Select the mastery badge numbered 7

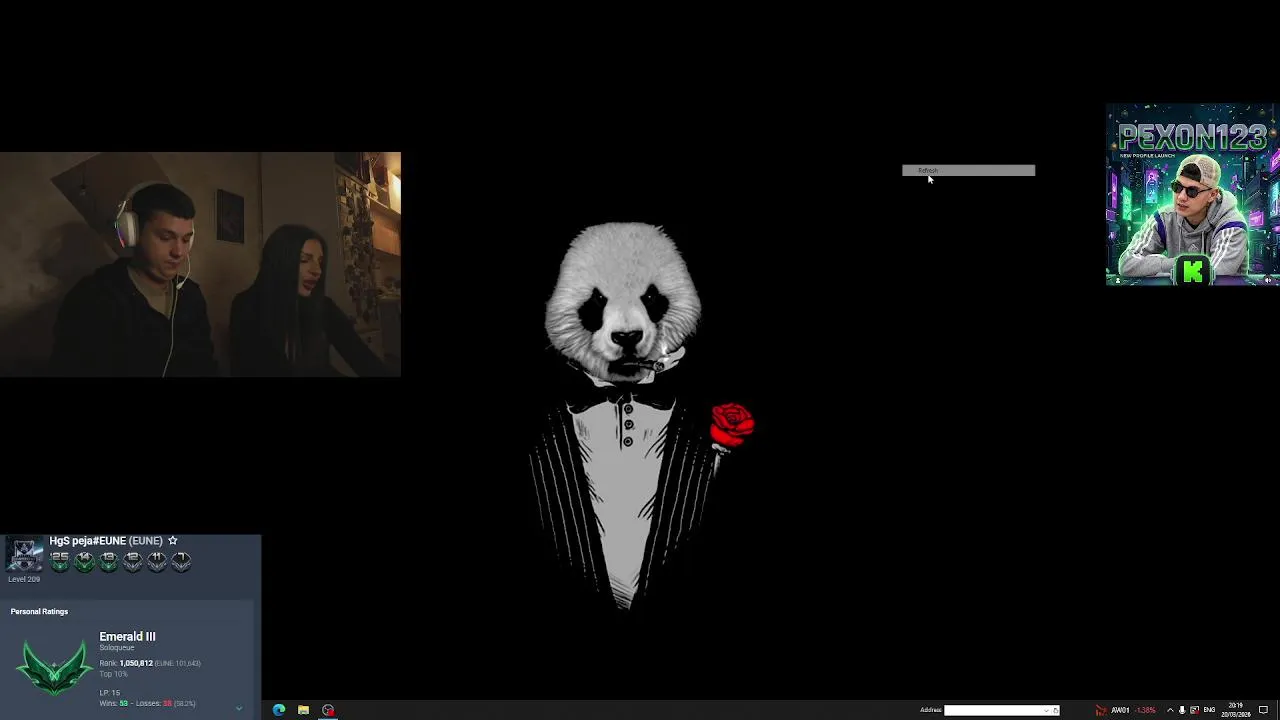tap(181, 561)
